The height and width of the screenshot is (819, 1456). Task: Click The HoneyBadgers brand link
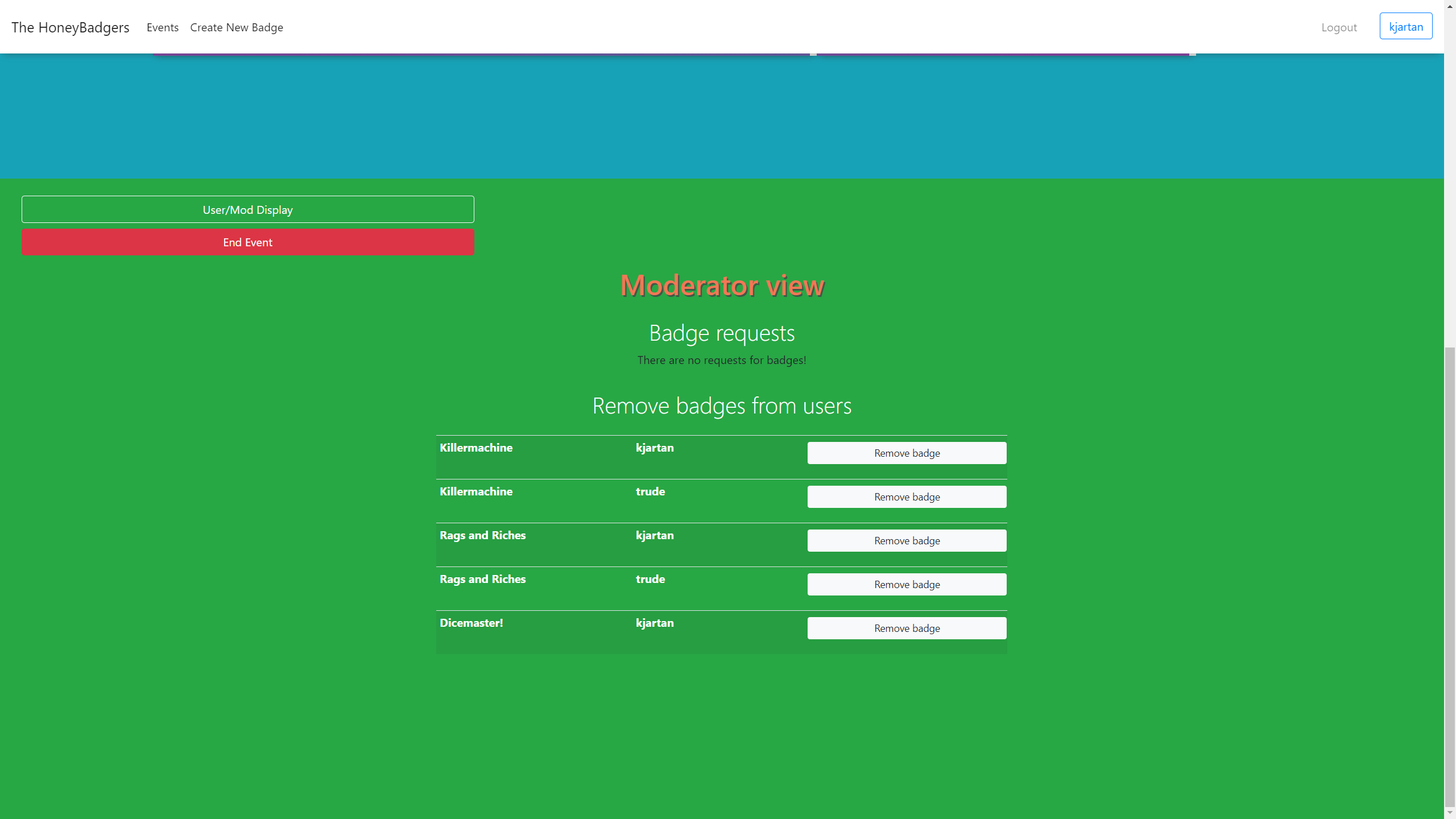tap(71, 27)
